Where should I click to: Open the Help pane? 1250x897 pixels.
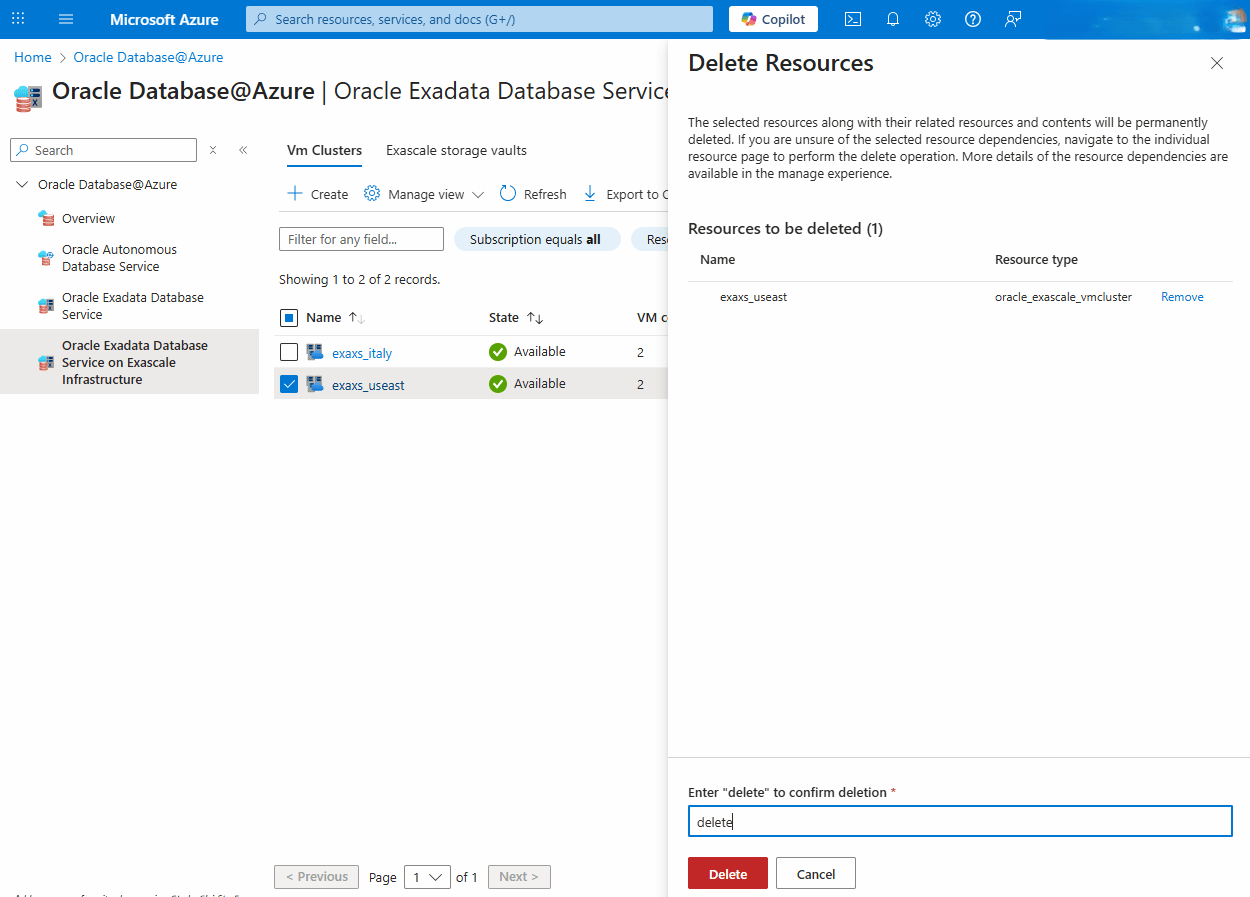(x=972, y=18)
